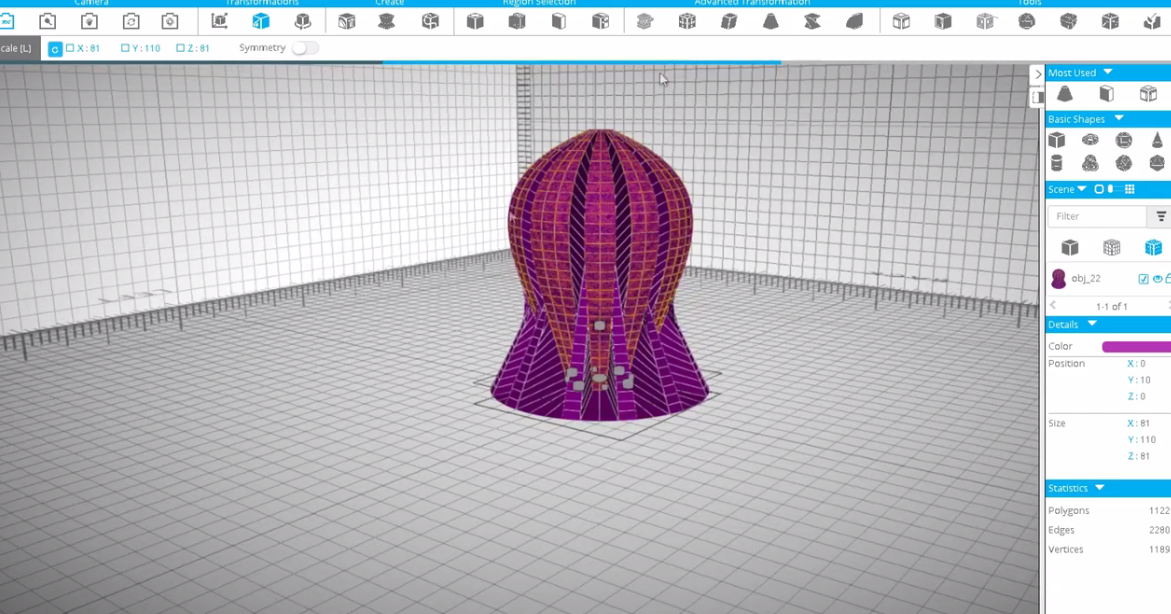
Task: Open the first Advanced Transformation tool icon
Action: 645,21
